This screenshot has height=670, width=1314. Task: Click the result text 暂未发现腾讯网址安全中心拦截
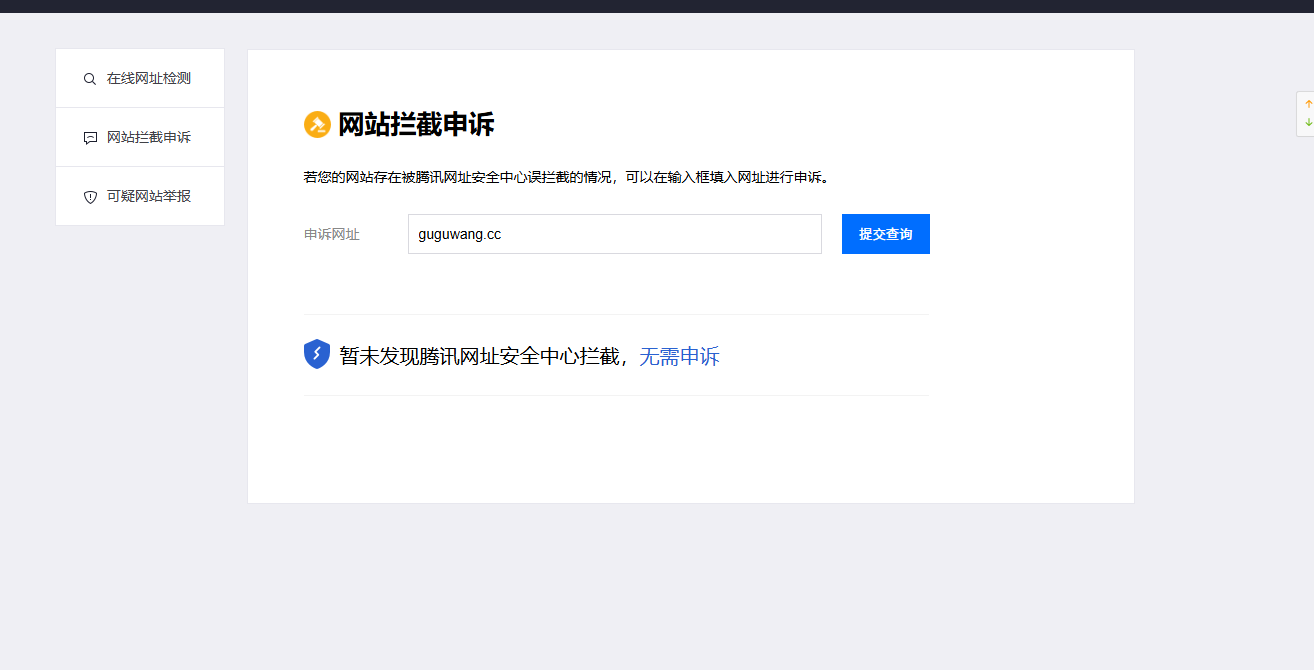click(x=479, y=356)
